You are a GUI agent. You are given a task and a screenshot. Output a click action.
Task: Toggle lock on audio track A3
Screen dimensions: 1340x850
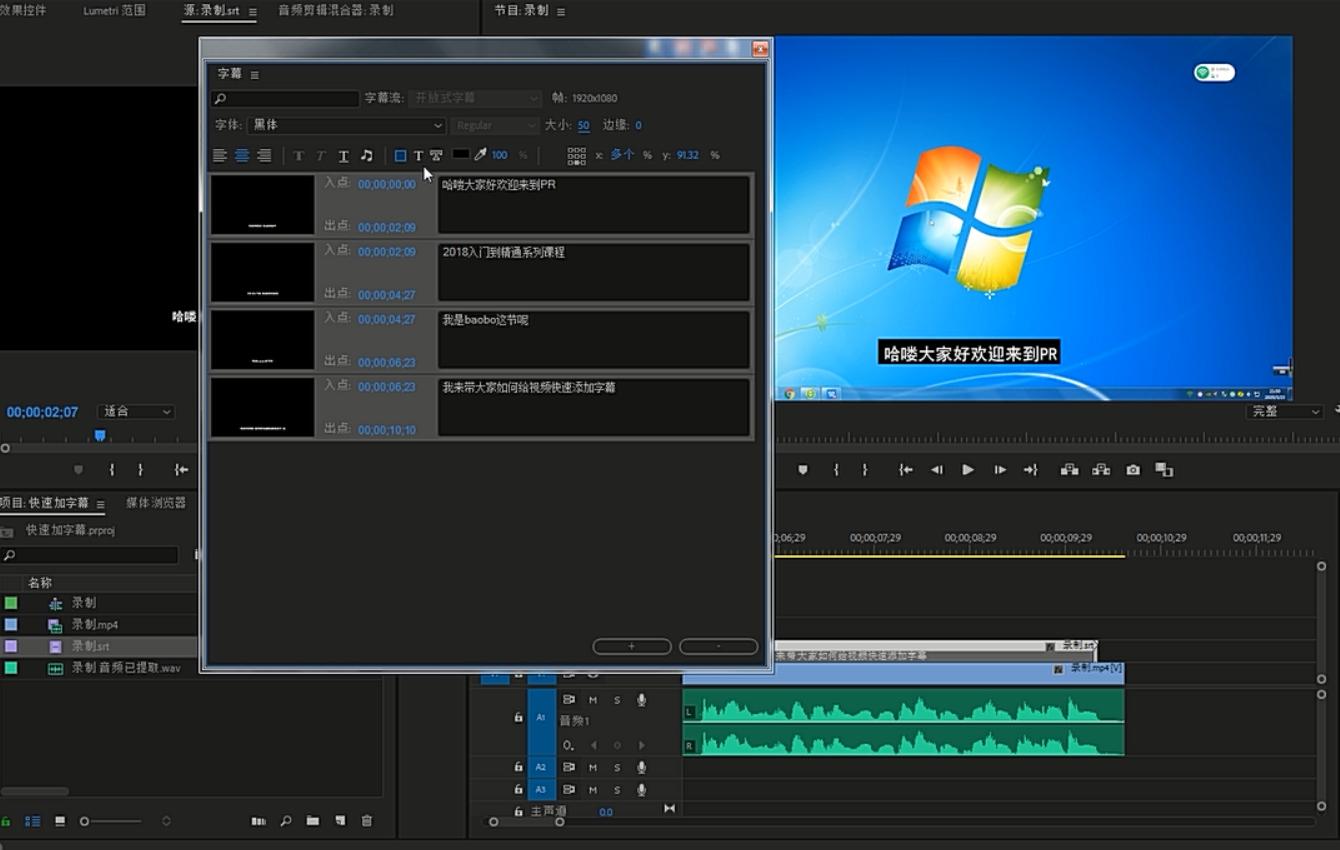518,790
